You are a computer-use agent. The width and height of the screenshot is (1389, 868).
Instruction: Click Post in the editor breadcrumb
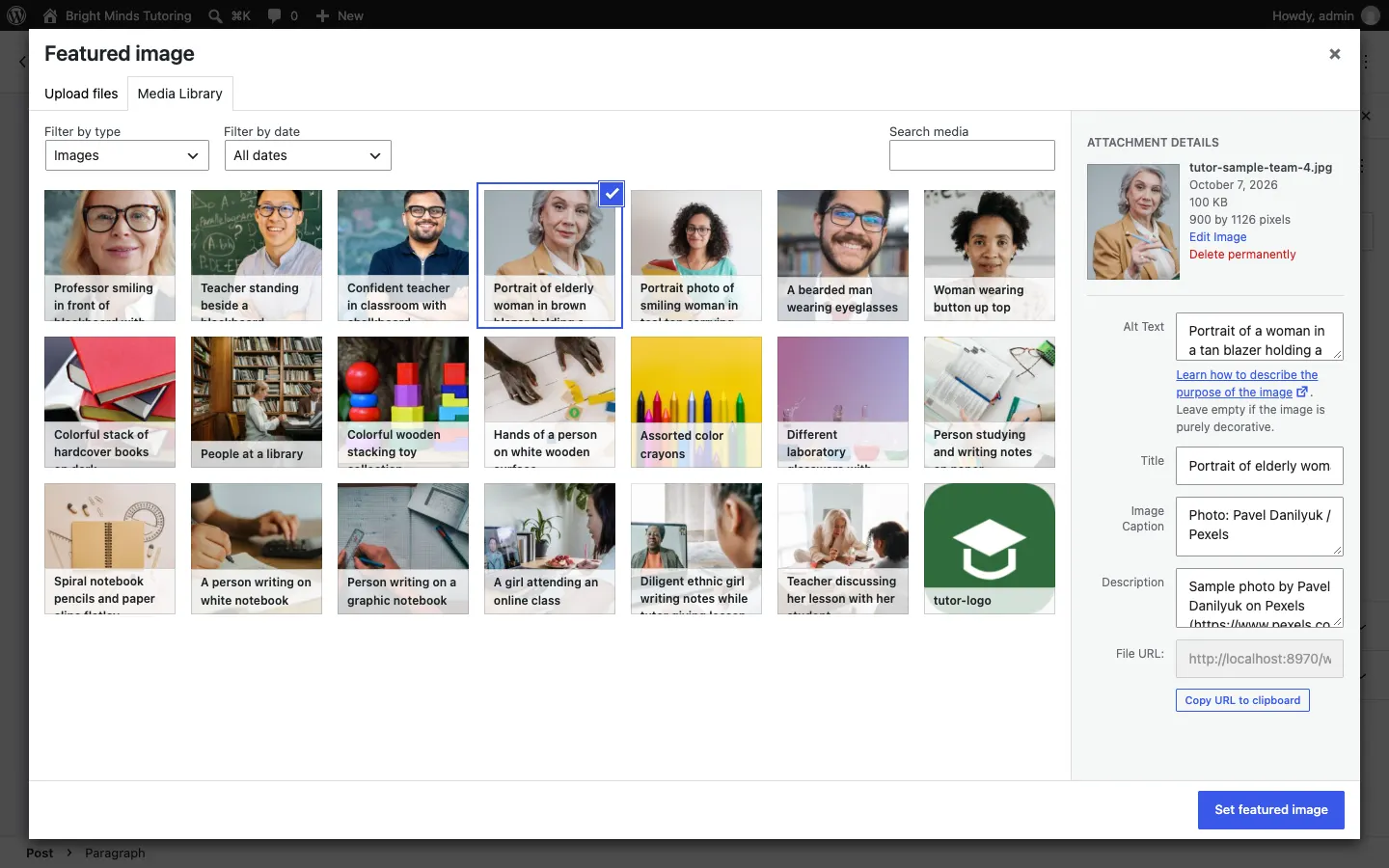40,853
